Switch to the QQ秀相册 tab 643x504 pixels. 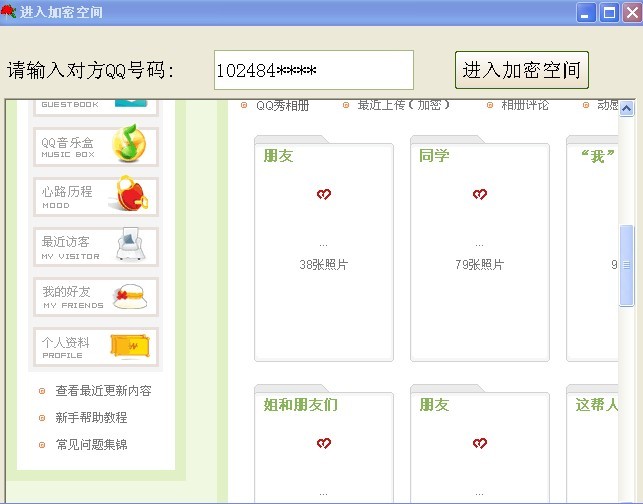click(282, 105)
